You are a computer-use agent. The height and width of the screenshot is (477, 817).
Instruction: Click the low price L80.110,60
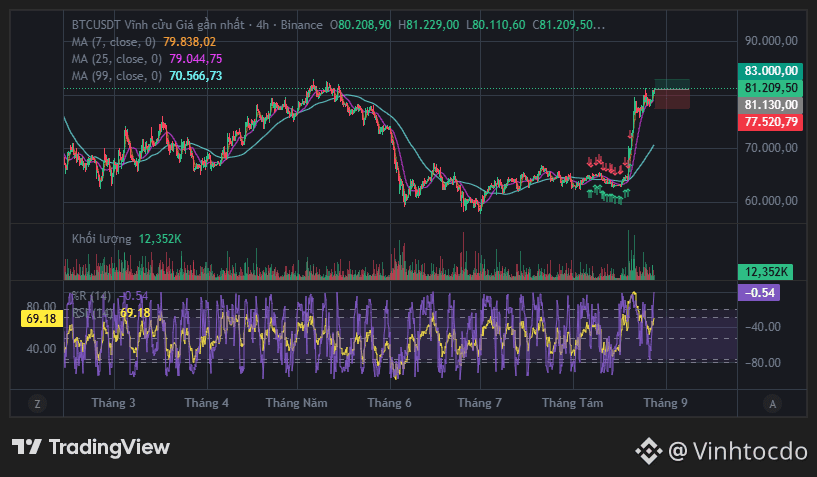[496, 25]
